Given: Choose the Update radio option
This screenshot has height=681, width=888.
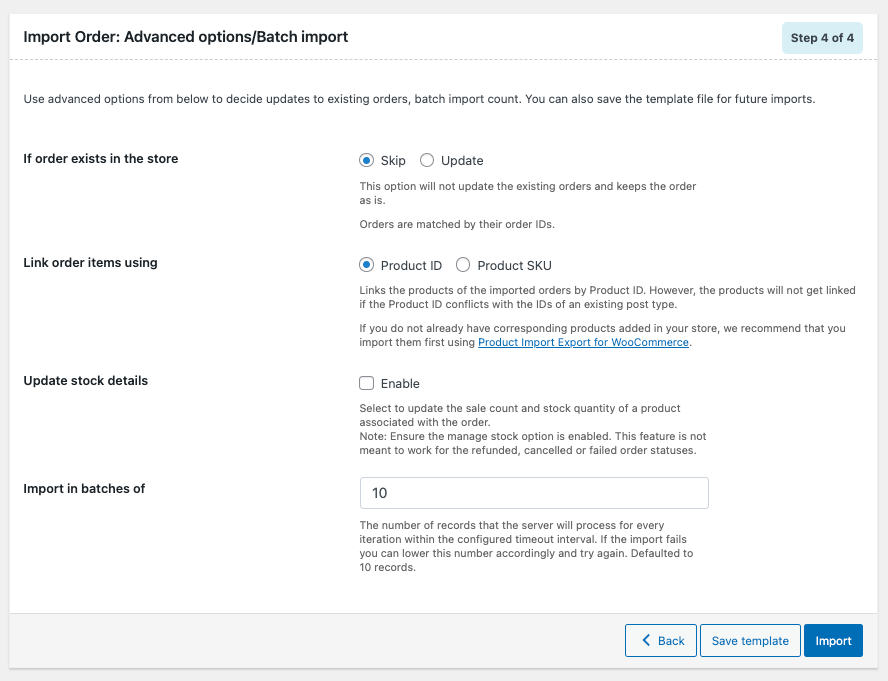Looking at the screenshot, I should [427, 160].
